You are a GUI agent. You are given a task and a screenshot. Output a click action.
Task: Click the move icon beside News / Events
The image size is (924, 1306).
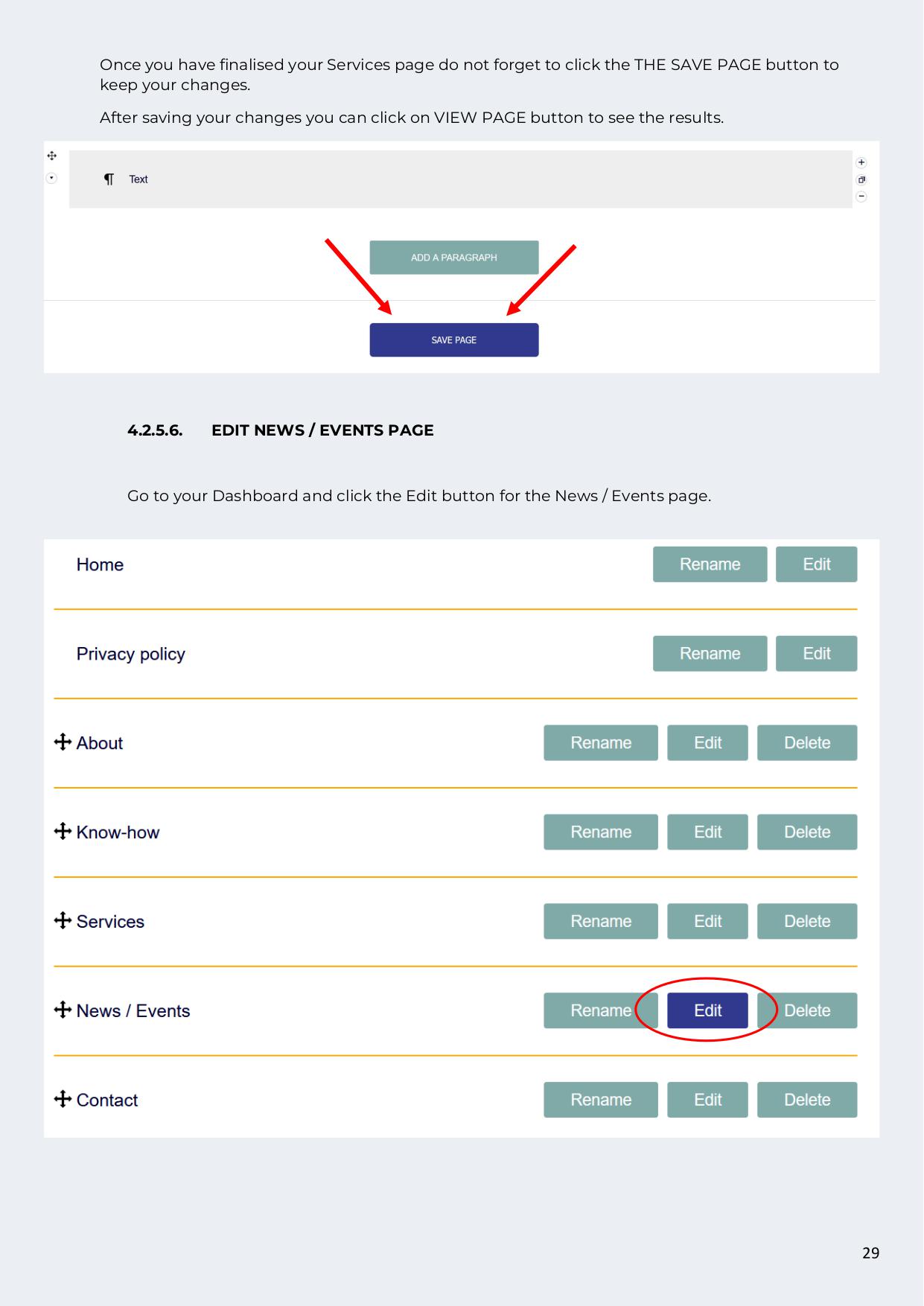63,1010
